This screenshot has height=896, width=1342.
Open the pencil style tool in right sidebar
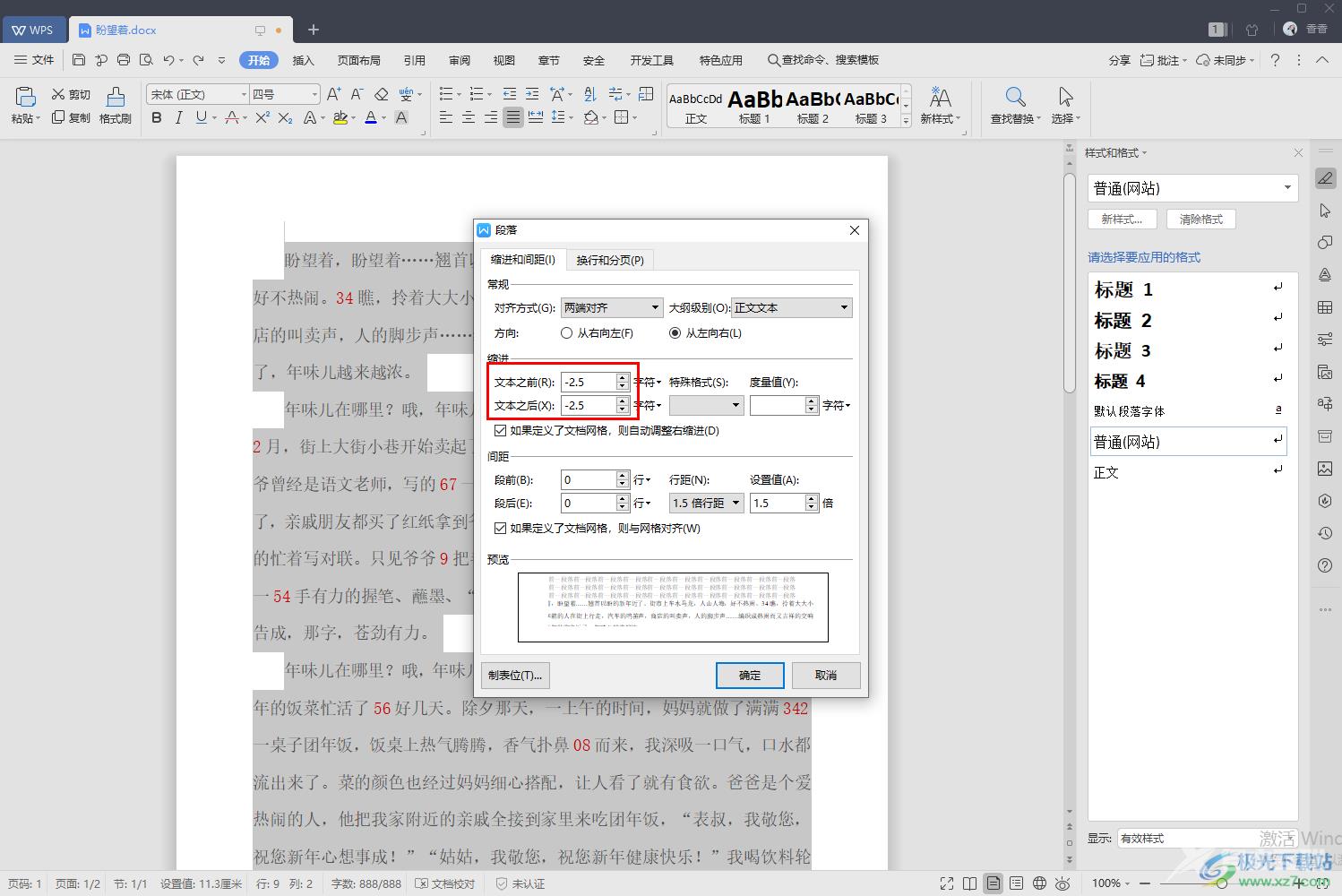(1325, 178)
